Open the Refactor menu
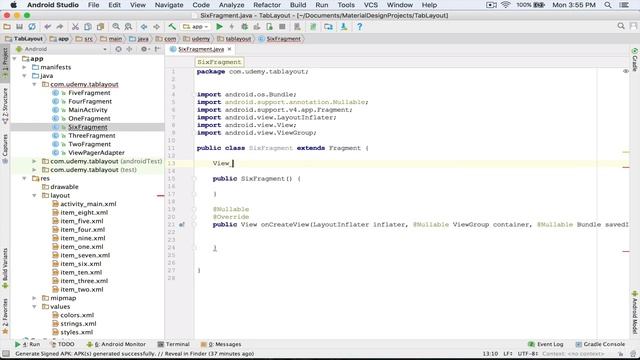 [x=267, y=5]
